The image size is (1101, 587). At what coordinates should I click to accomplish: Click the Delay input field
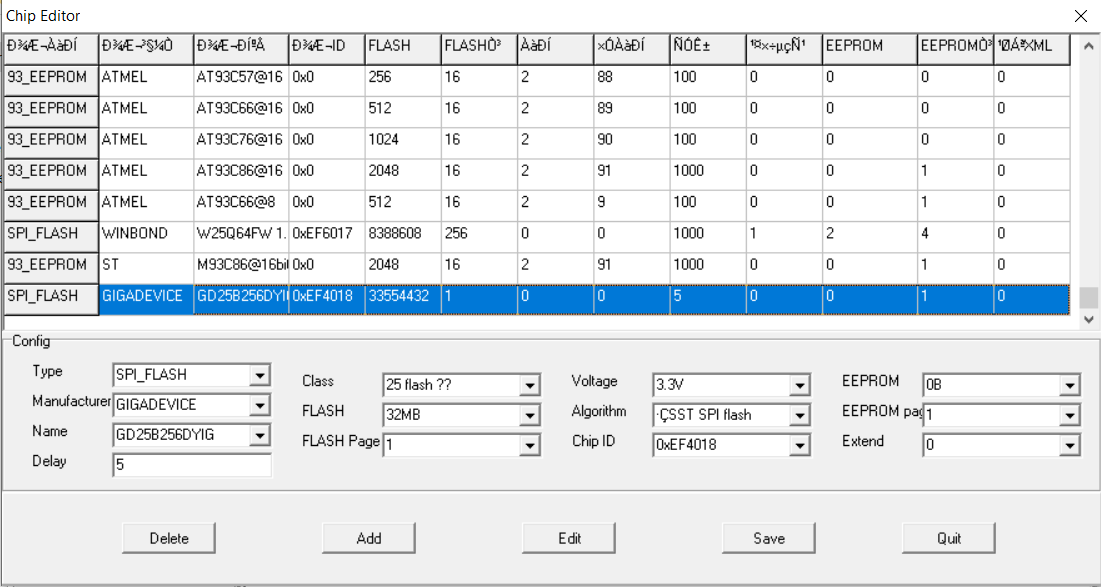click(192, 465)
